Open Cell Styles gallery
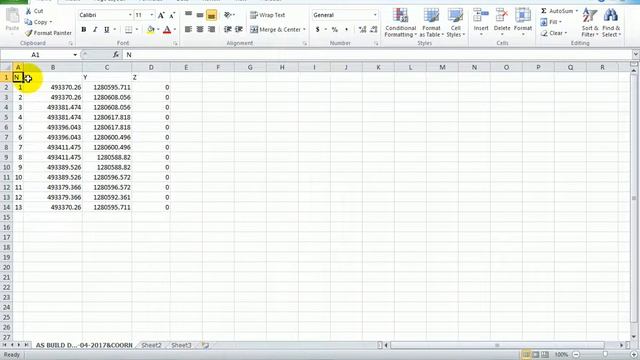The width and height of the screenshot is (640, 360). pos(455,23)
